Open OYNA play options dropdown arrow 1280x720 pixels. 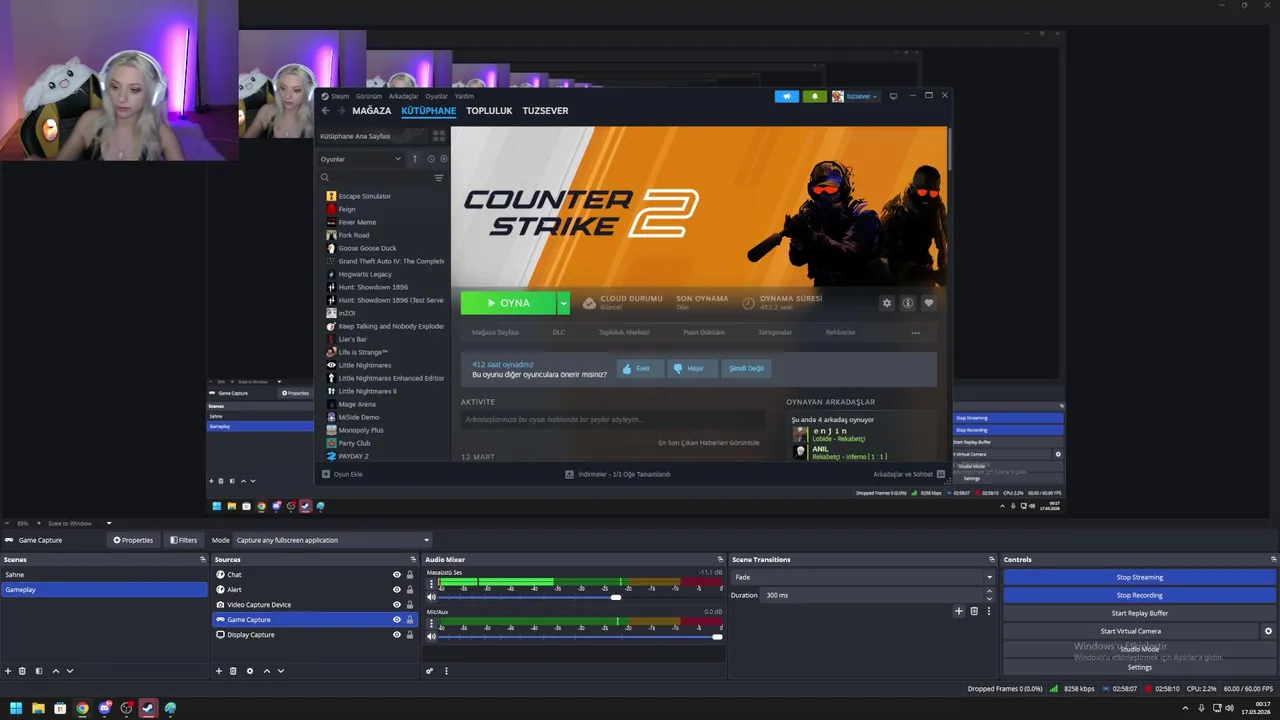point(564,303)
